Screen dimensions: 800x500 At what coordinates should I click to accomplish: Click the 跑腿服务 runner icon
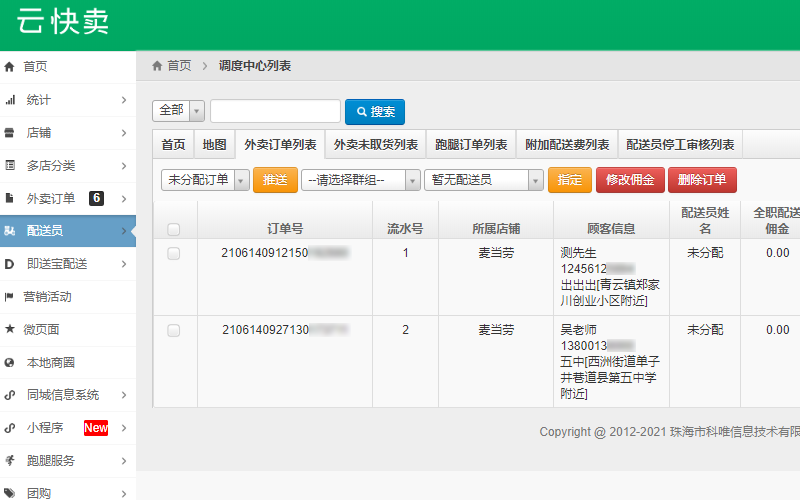10,461
